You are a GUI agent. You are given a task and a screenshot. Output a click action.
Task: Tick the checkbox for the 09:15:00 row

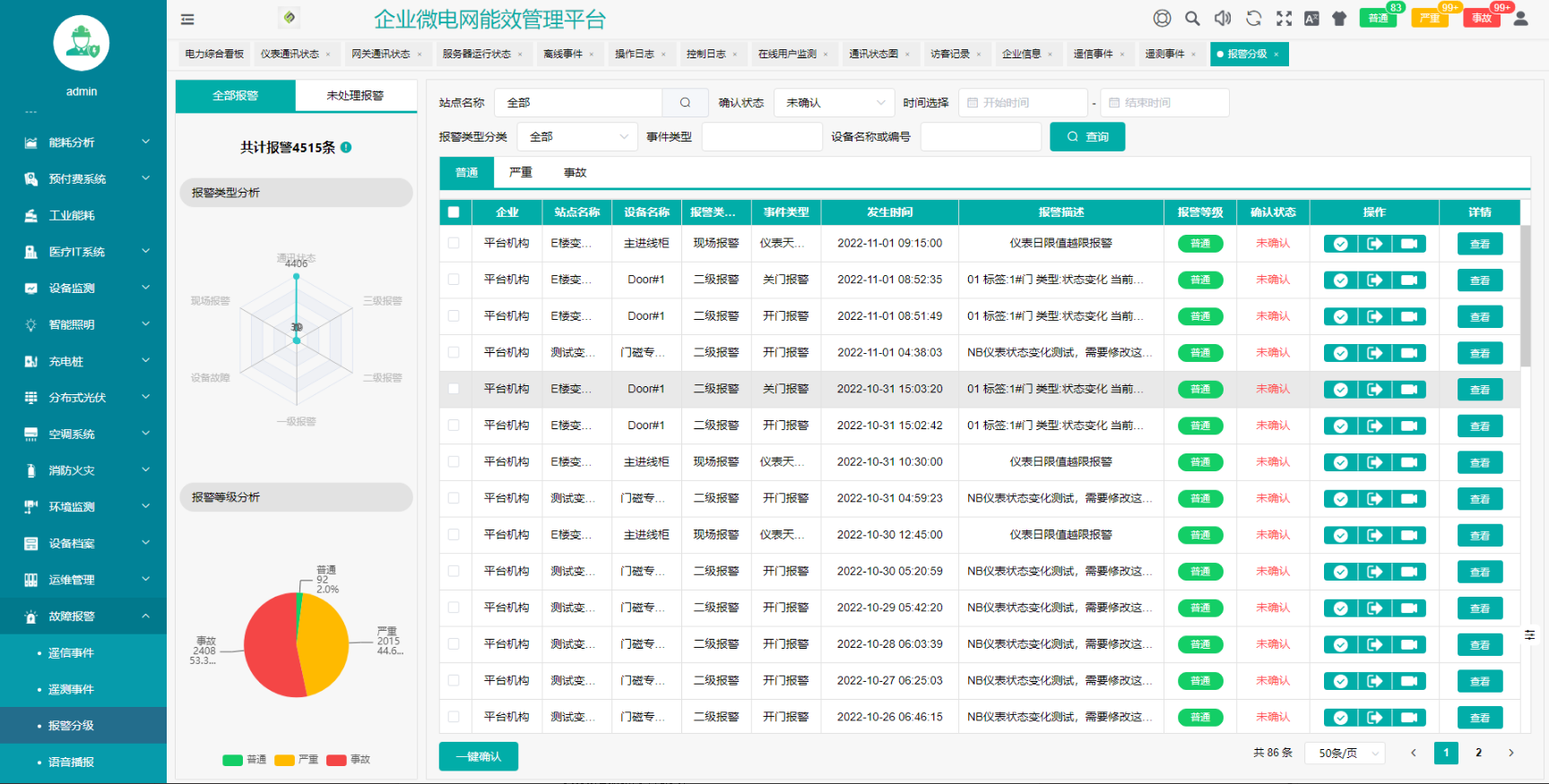454,243
